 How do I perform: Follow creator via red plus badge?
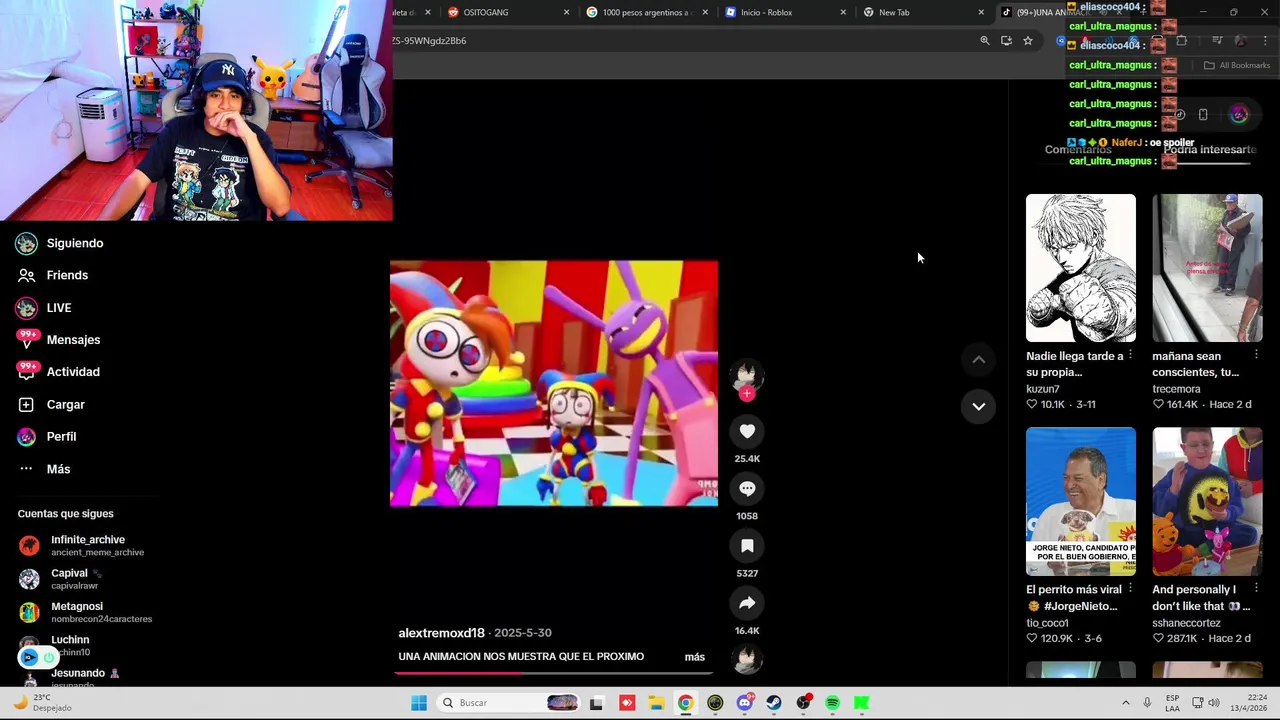pos(747,394)
